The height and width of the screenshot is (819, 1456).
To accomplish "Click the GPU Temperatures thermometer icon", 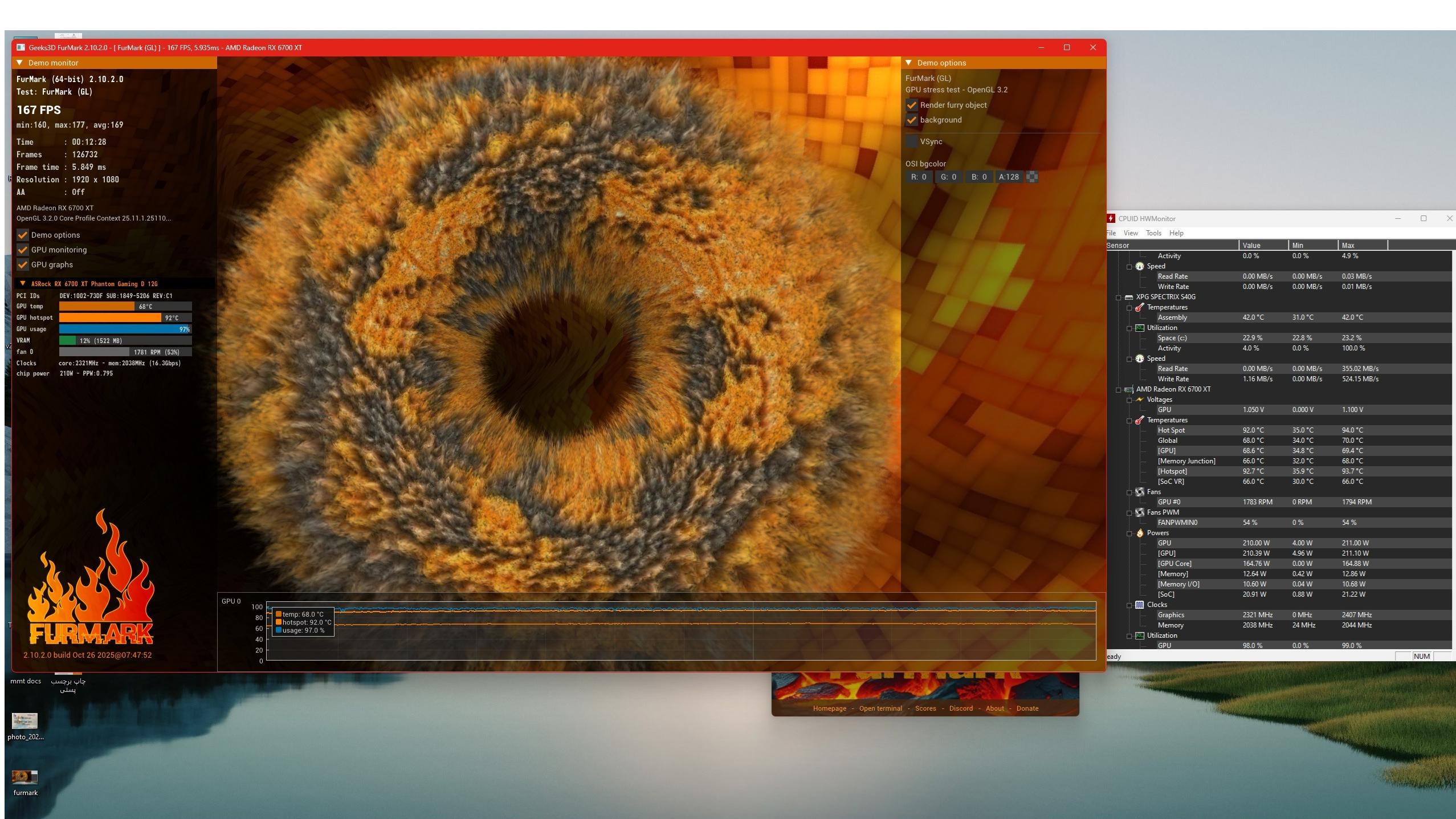I will point(1140,420).
